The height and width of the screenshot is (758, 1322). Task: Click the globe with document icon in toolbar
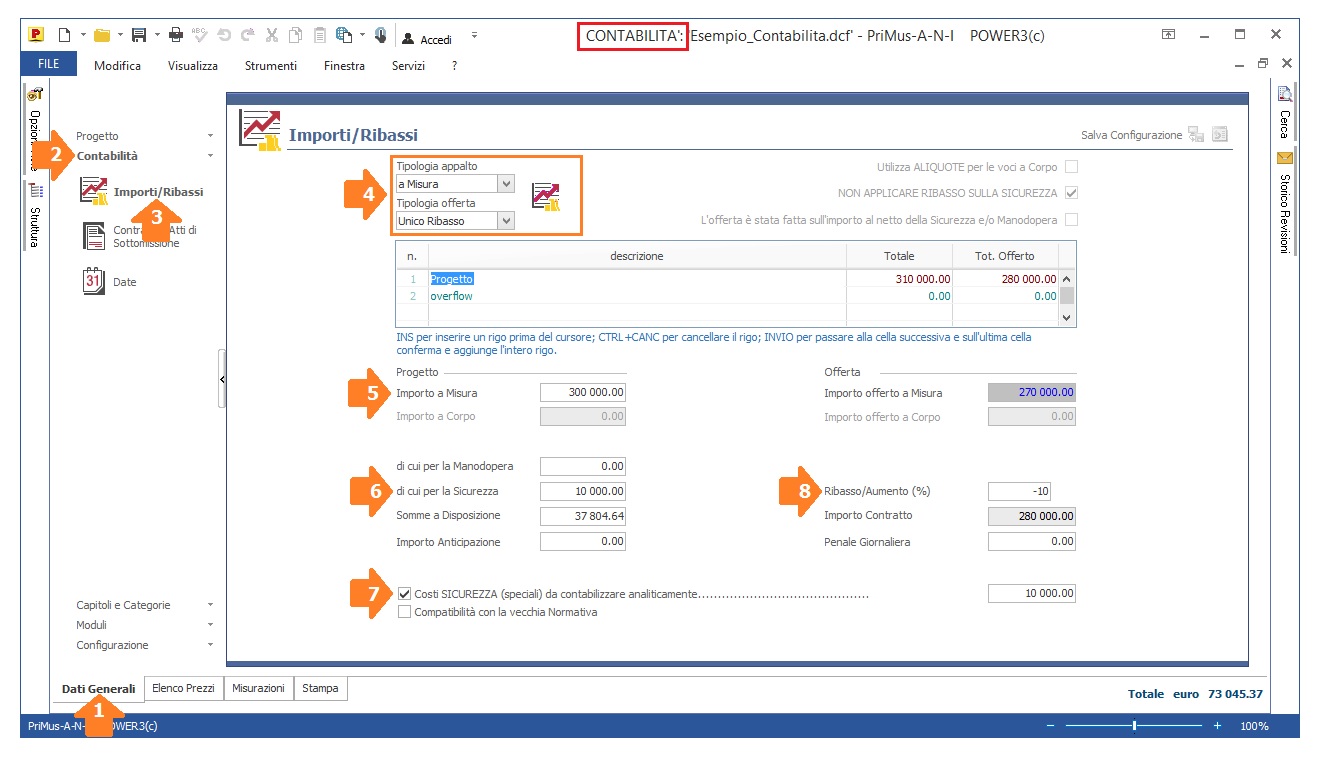(x=344, y=35)
